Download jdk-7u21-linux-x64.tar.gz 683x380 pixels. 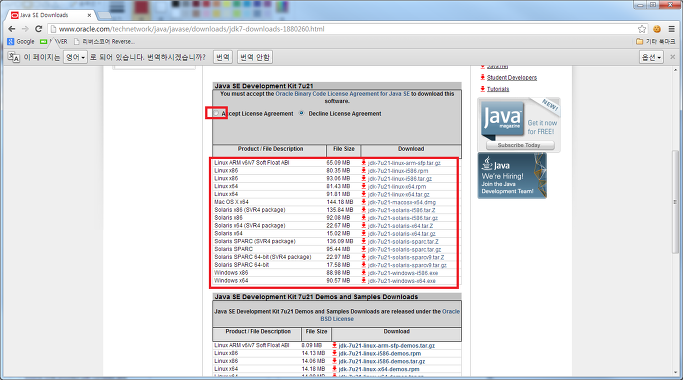tap(399, 194)
